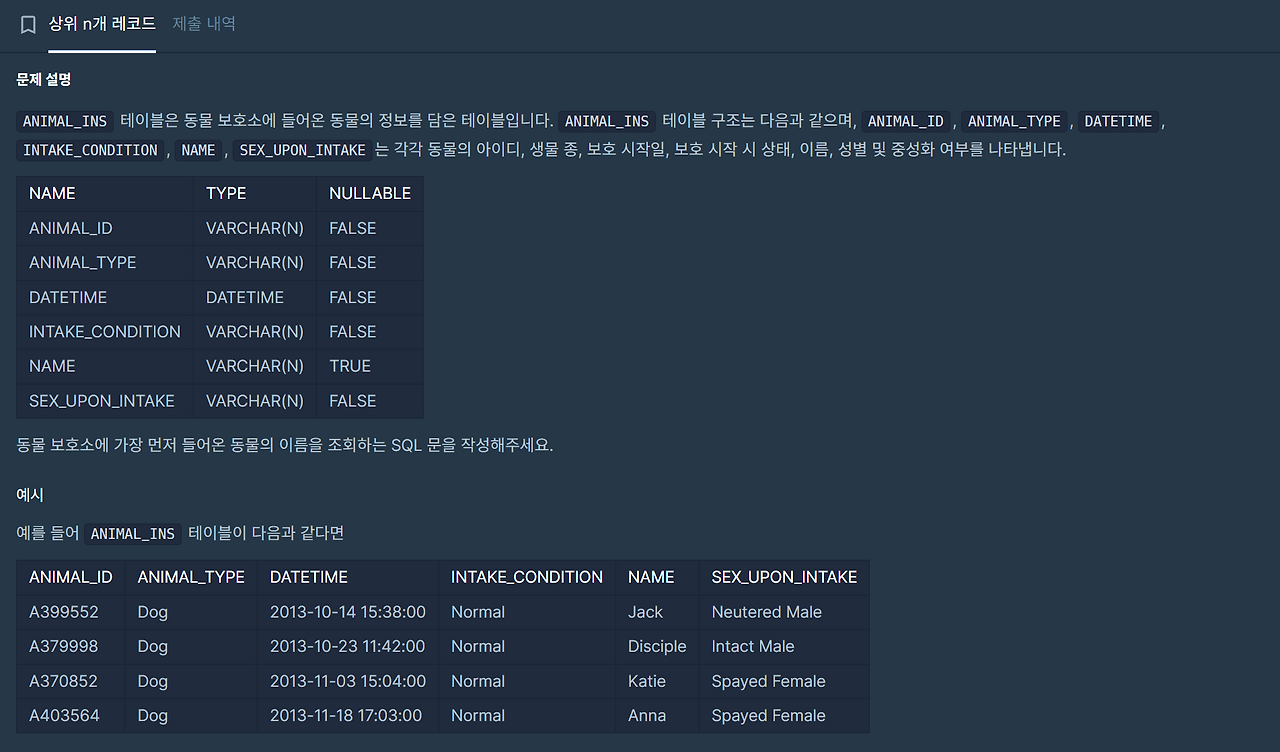Click the DATETIME code chip

(1118, 121)
